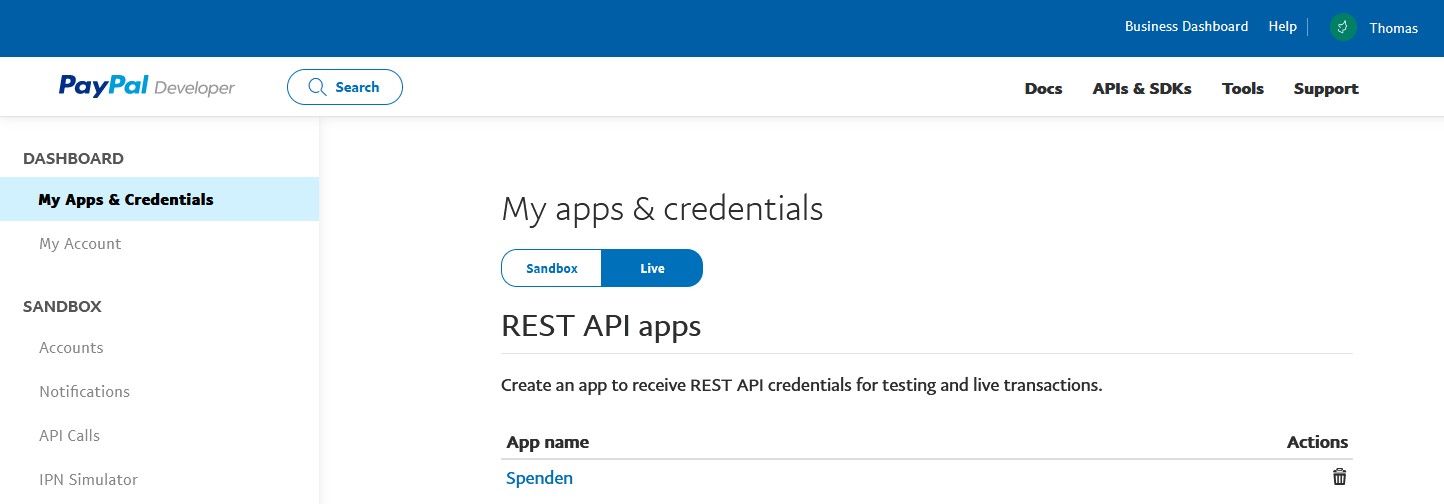Open the Help link in top bar
Image resolution: width=1444 pixels, height=504 pixels.
(x=1282, y=27)
